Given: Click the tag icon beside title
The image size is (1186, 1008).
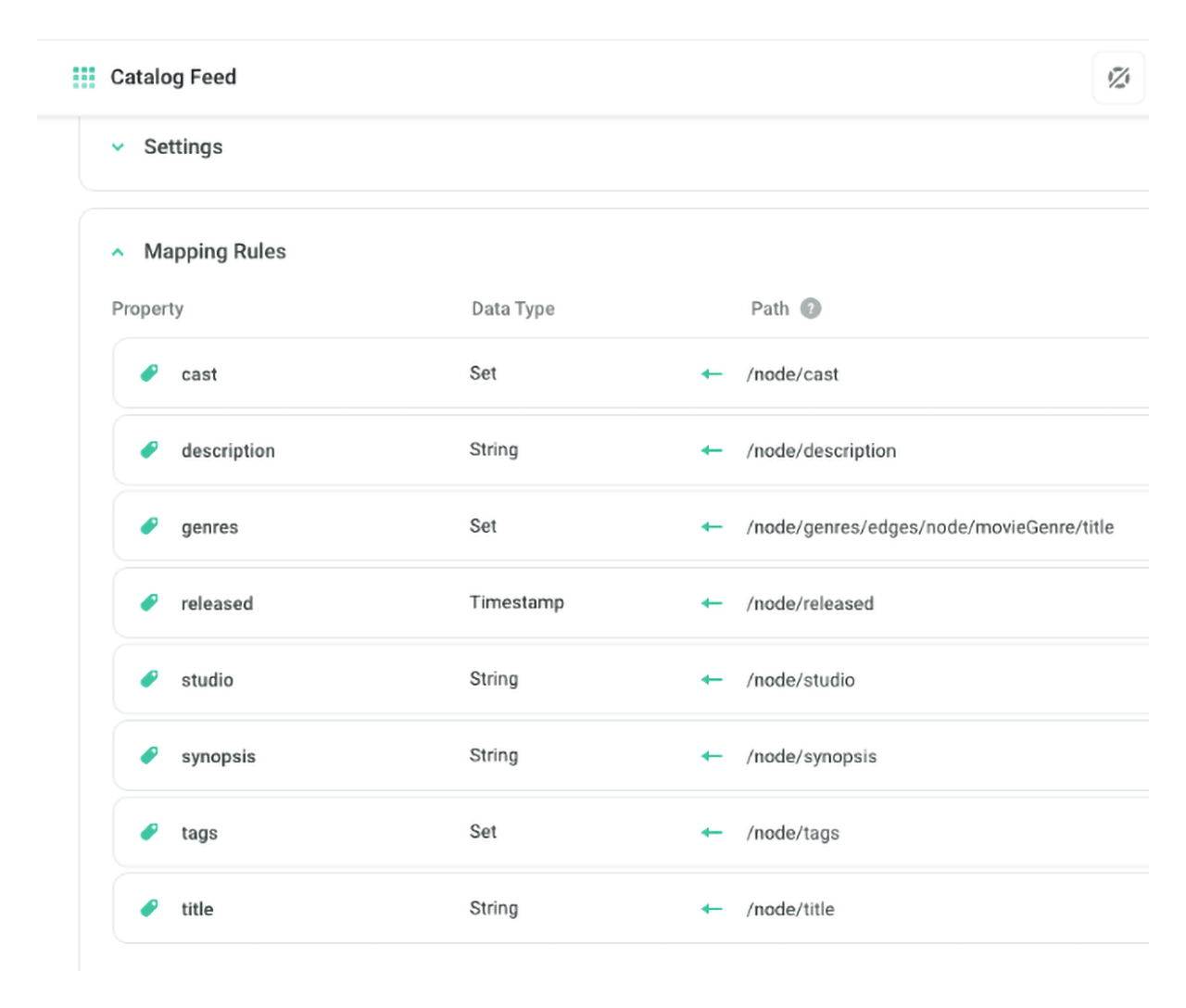Looking at the screenshot, I should (x=149, y=909).
